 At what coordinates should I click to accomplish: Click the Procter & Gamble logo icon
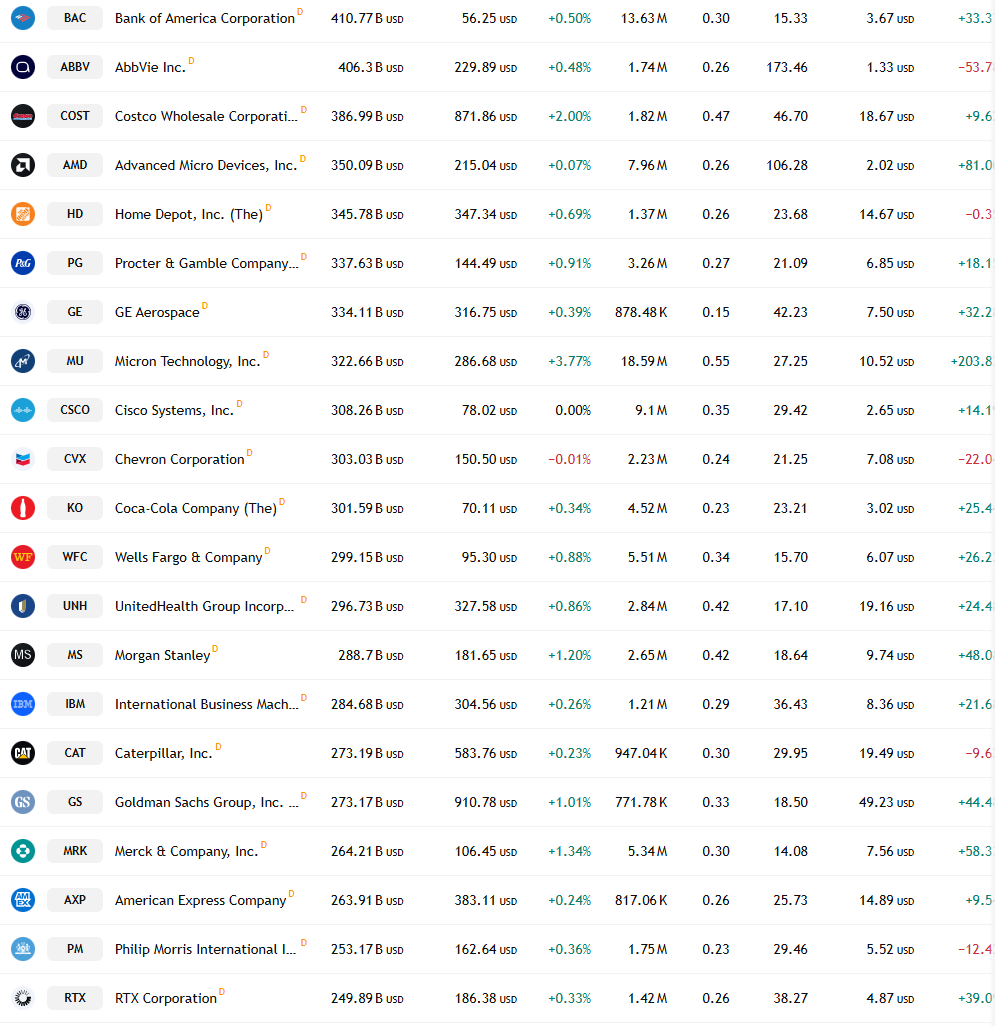point(23,263)
